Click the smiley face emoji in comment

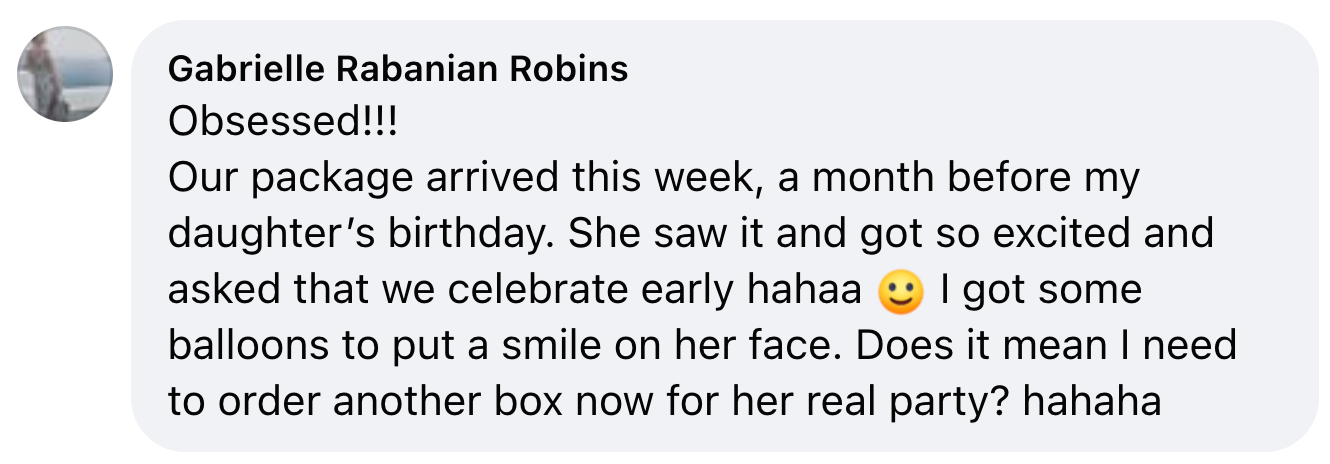[x=901, y=292]
